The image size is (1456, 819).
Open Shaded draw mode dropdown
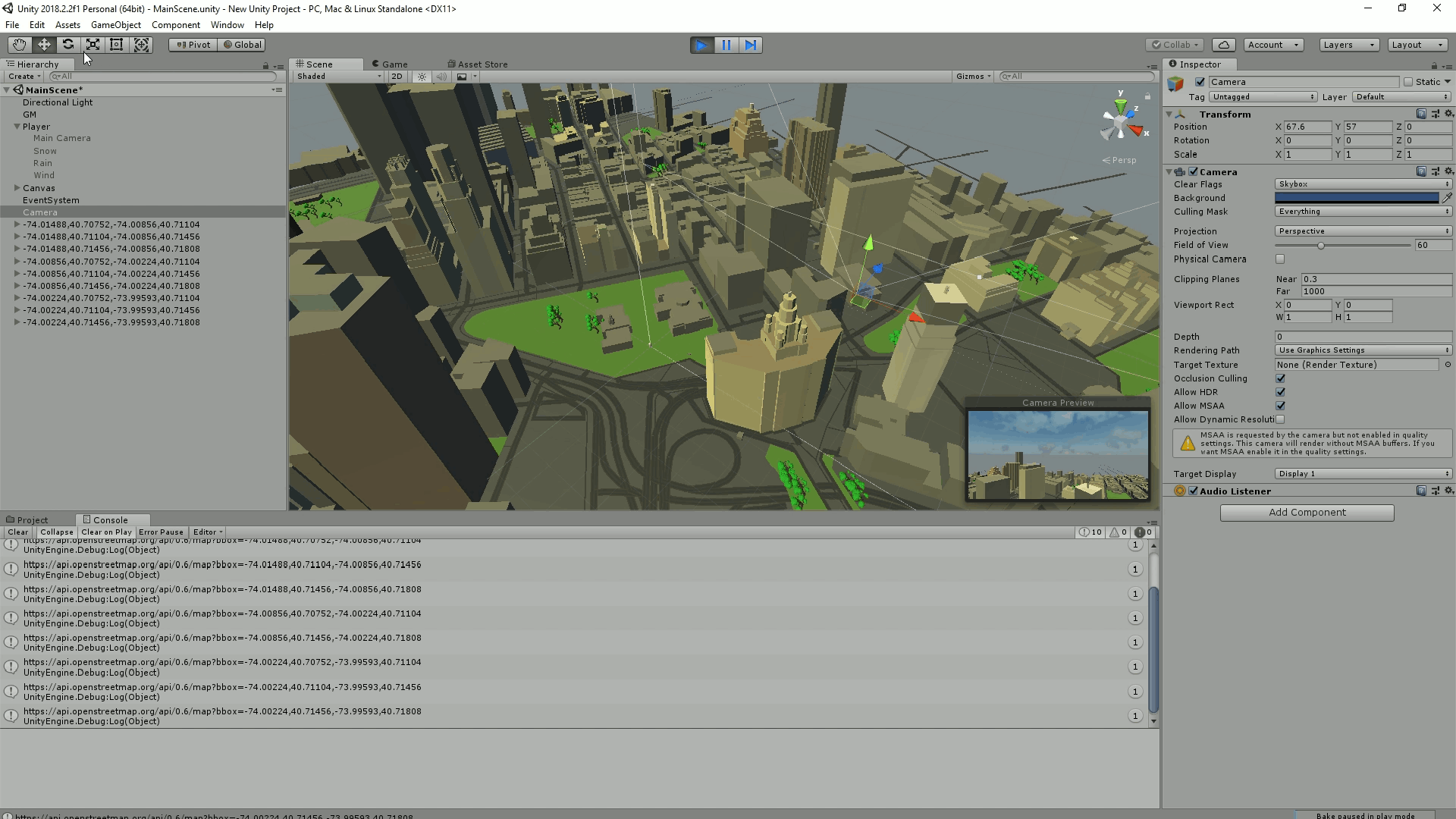tap(340, 77)
